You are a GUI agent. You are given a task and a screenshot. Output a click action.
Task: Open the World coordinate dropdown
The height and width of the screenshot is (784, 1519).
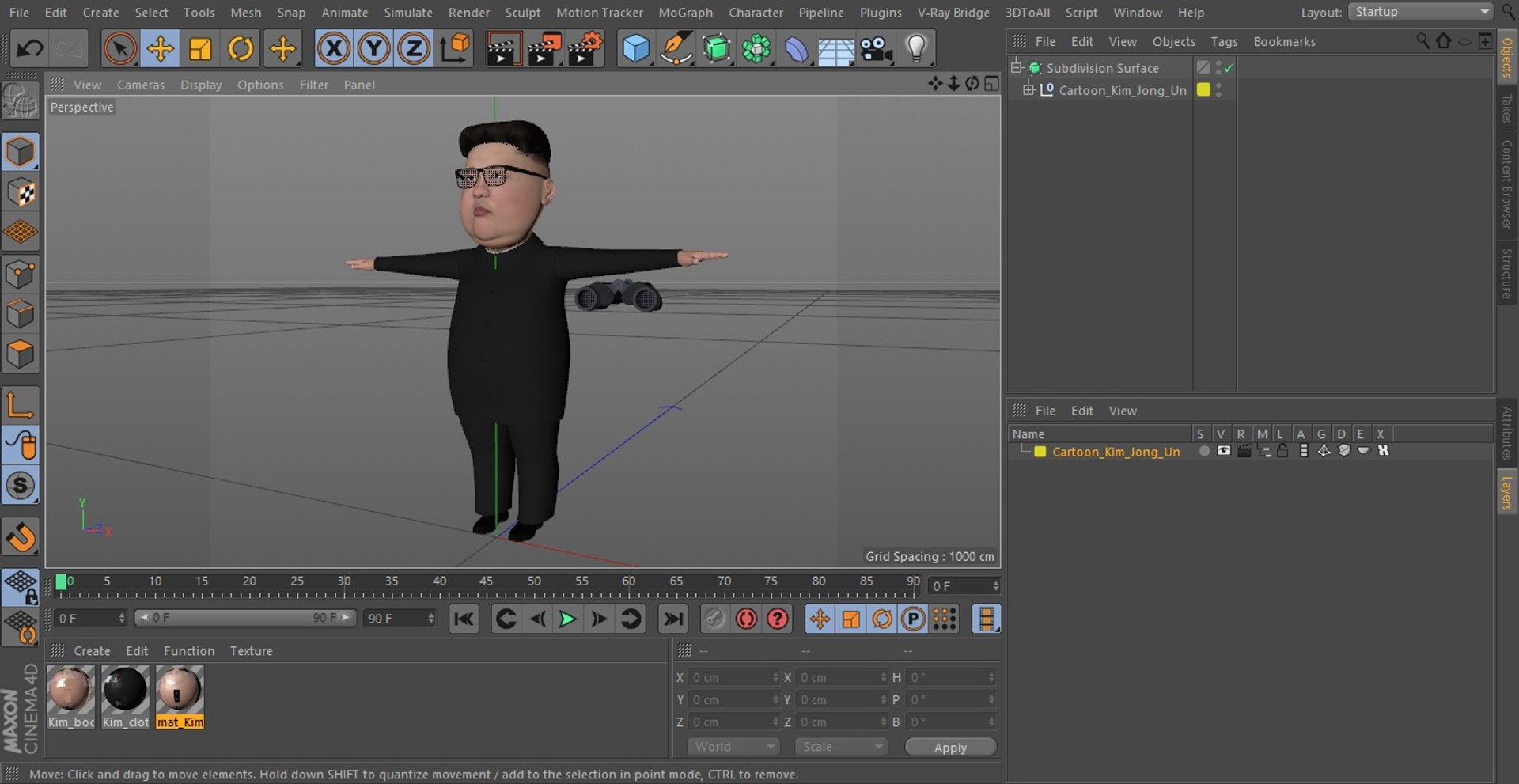[x=733, y=747]
